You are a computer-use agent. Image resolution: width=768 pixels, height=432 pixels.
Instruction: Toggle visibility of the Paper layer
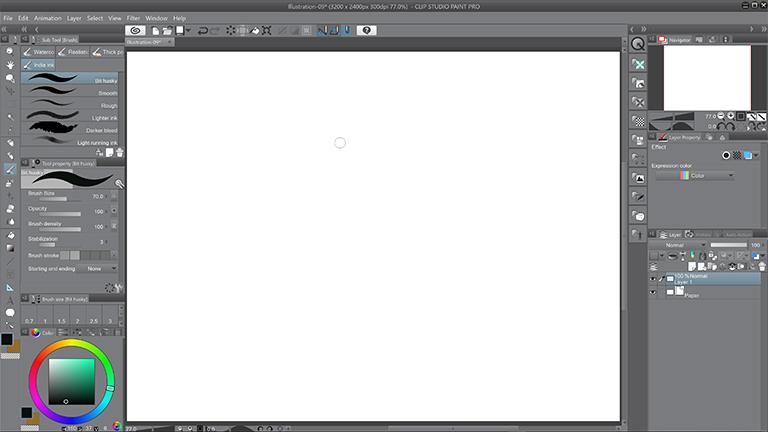tap(653, 293)
